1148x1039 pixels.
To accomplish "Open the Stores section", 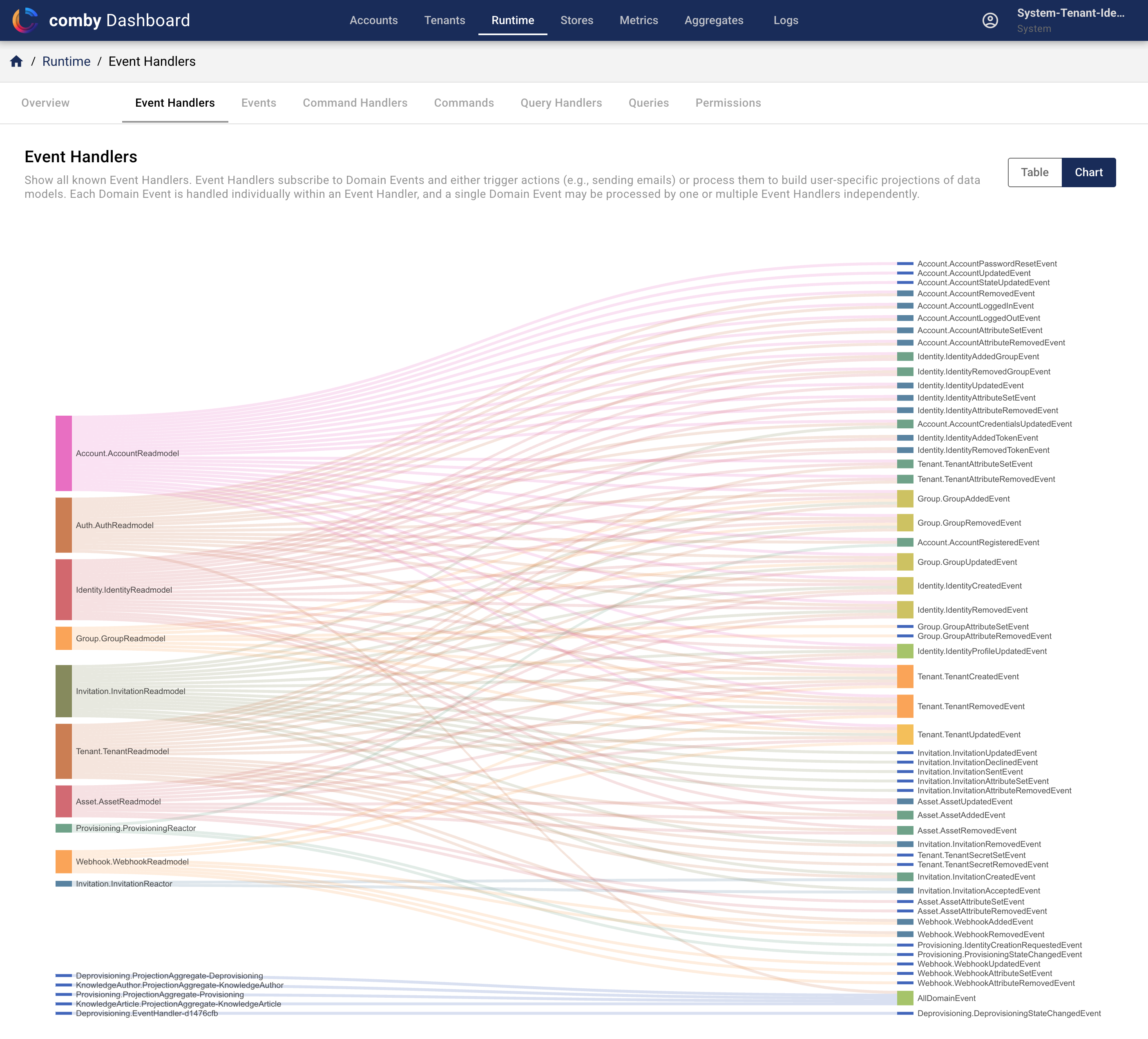I will (577, 20).
